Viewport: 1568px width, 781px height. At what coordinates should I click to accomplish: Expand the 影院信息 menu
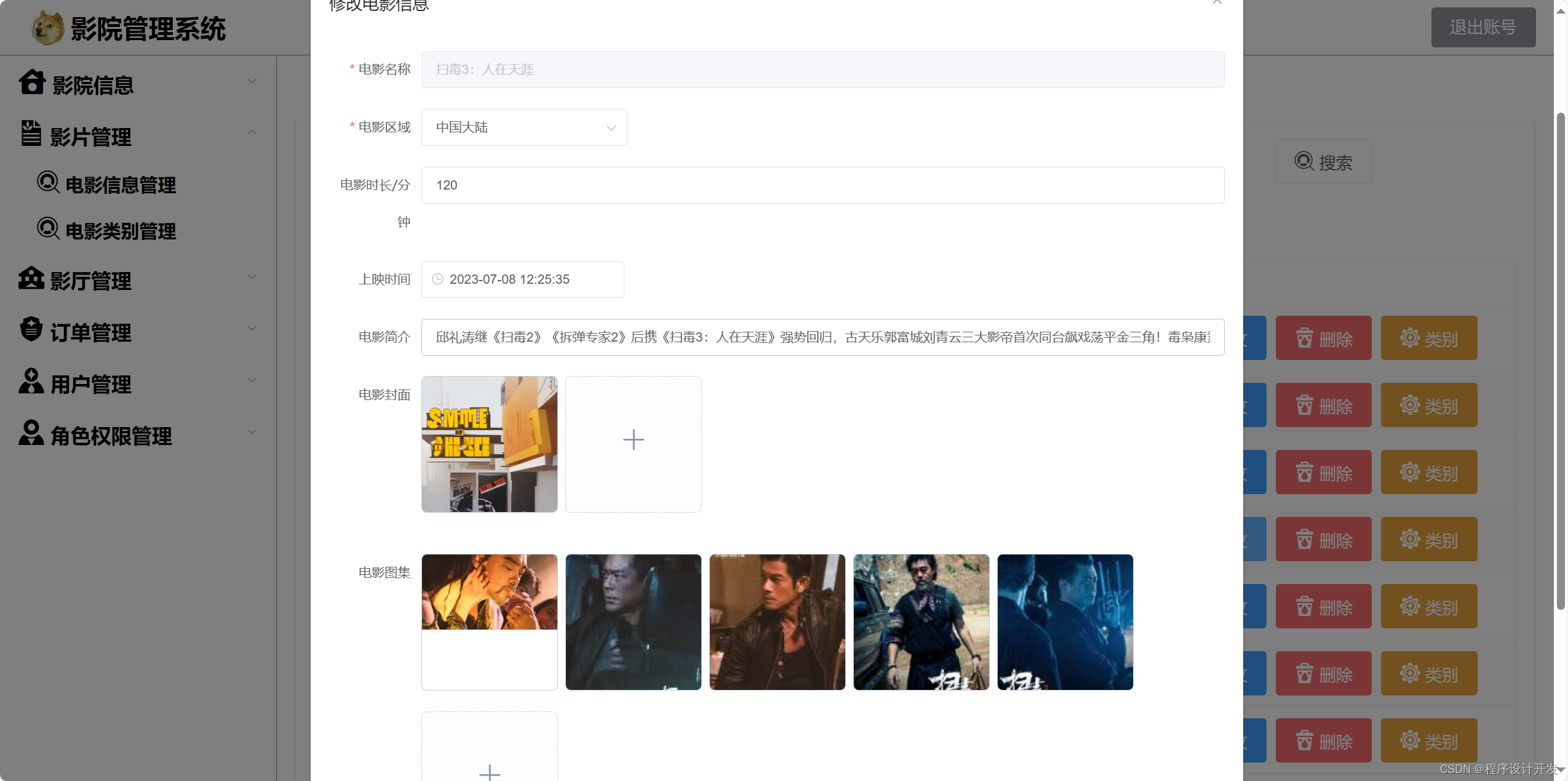[252, 81]
